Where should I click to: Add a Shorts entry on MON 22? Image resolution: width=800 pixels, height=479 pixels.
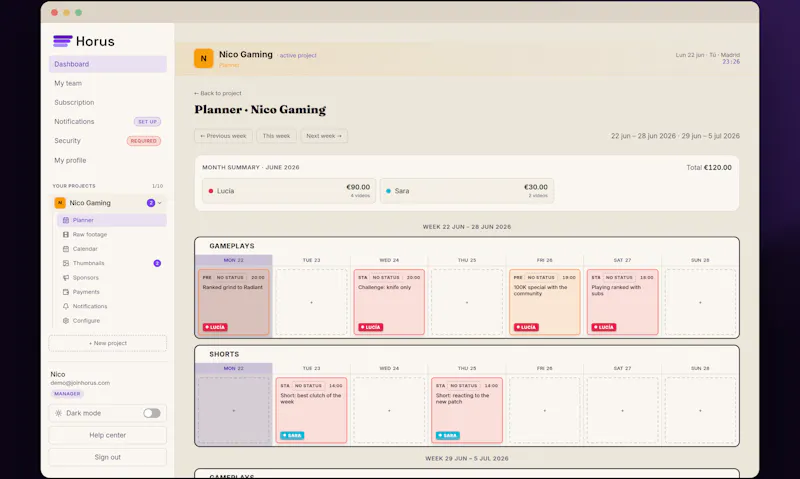234,410
